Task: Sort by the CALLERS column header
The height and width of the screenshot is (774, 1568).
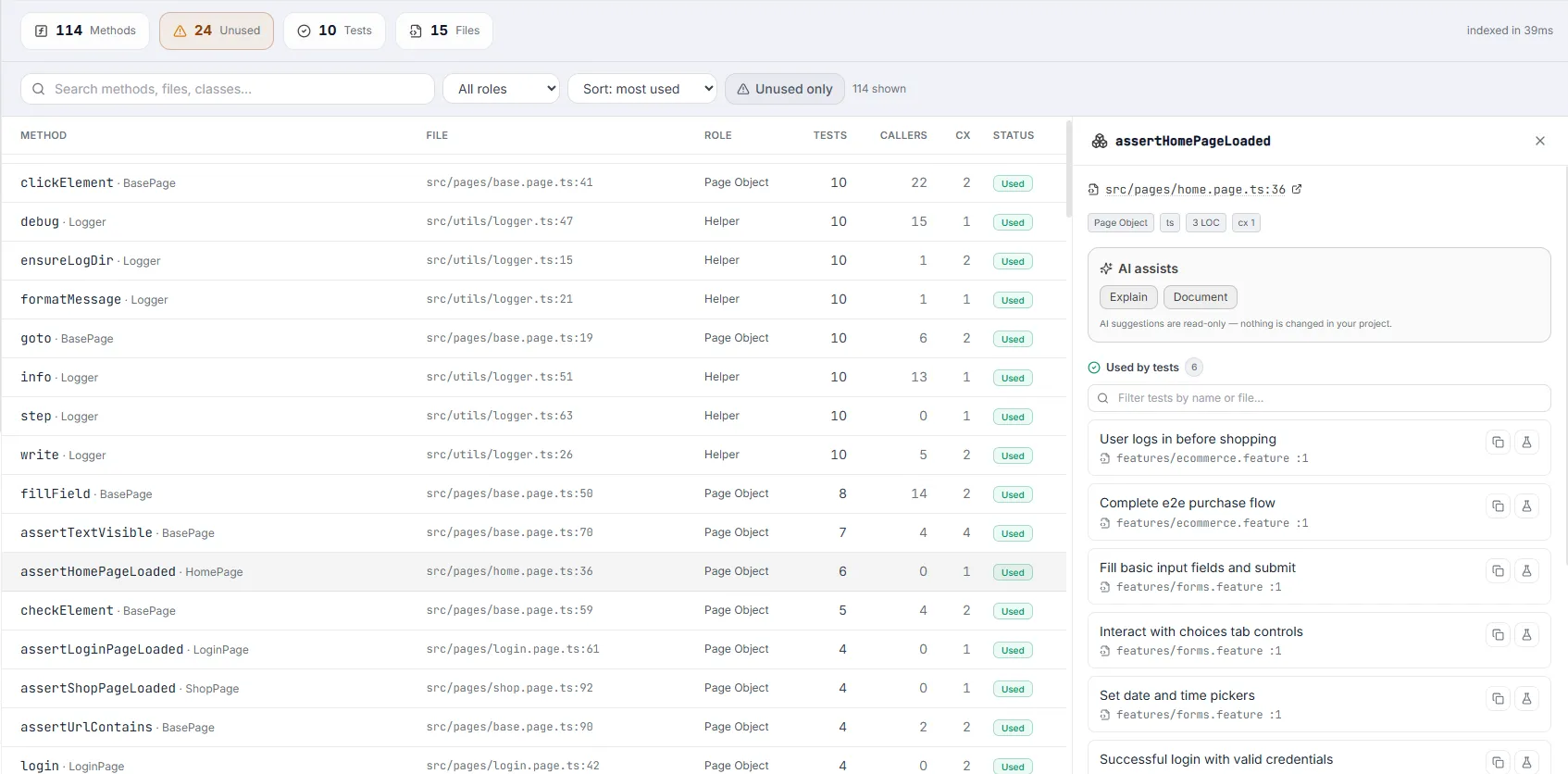Action: pos(903,135)
